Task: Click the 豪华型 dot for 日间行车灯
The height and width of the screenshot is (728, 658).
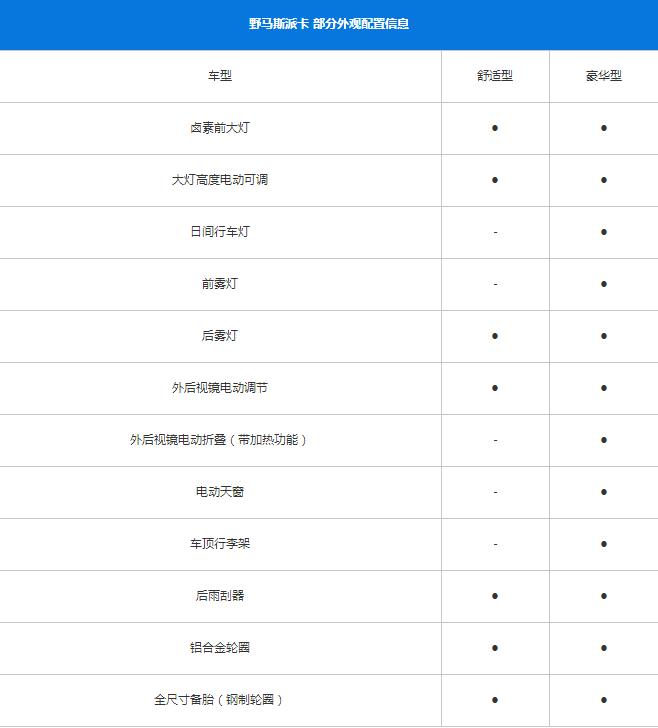Action: point(604,232)
